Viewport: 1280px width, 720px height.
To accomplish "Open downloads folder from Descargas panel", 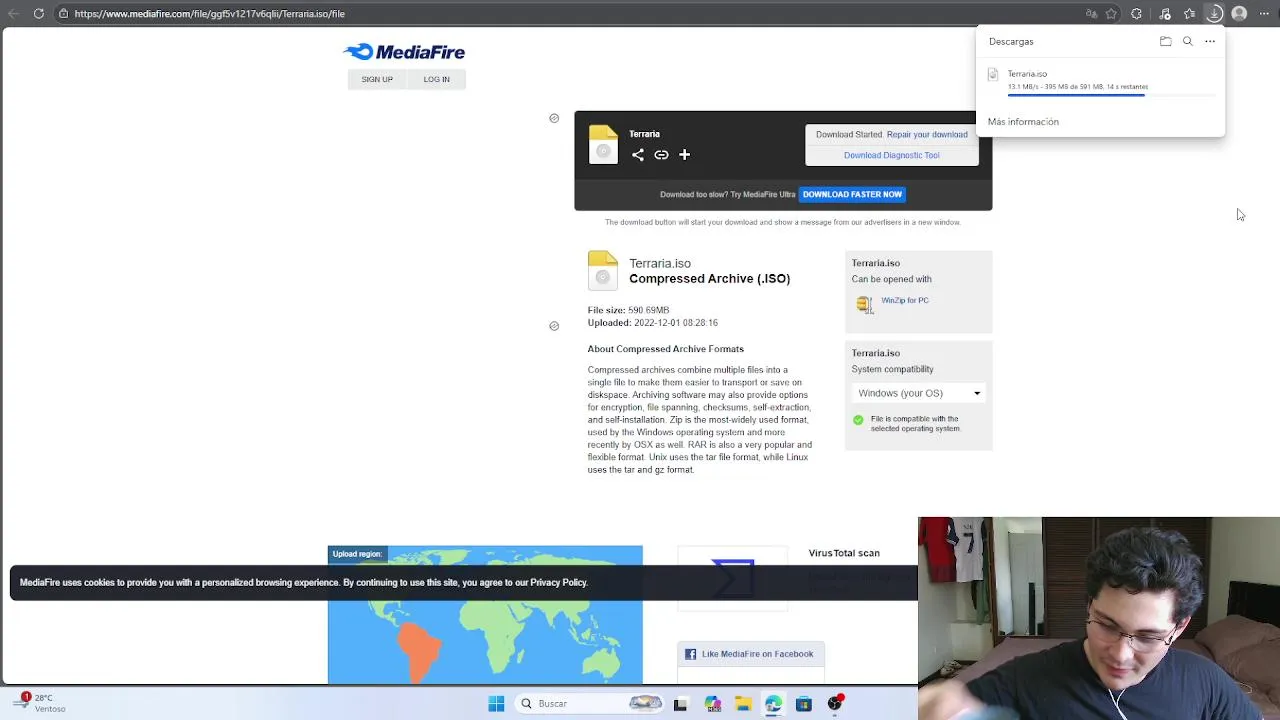I will [1165, 41].
